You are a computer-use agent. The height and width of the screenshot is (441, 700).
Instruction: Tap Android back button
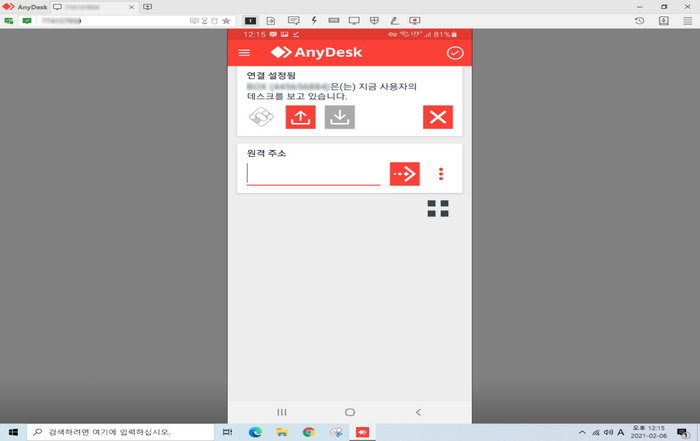click(x=418, y=412)
